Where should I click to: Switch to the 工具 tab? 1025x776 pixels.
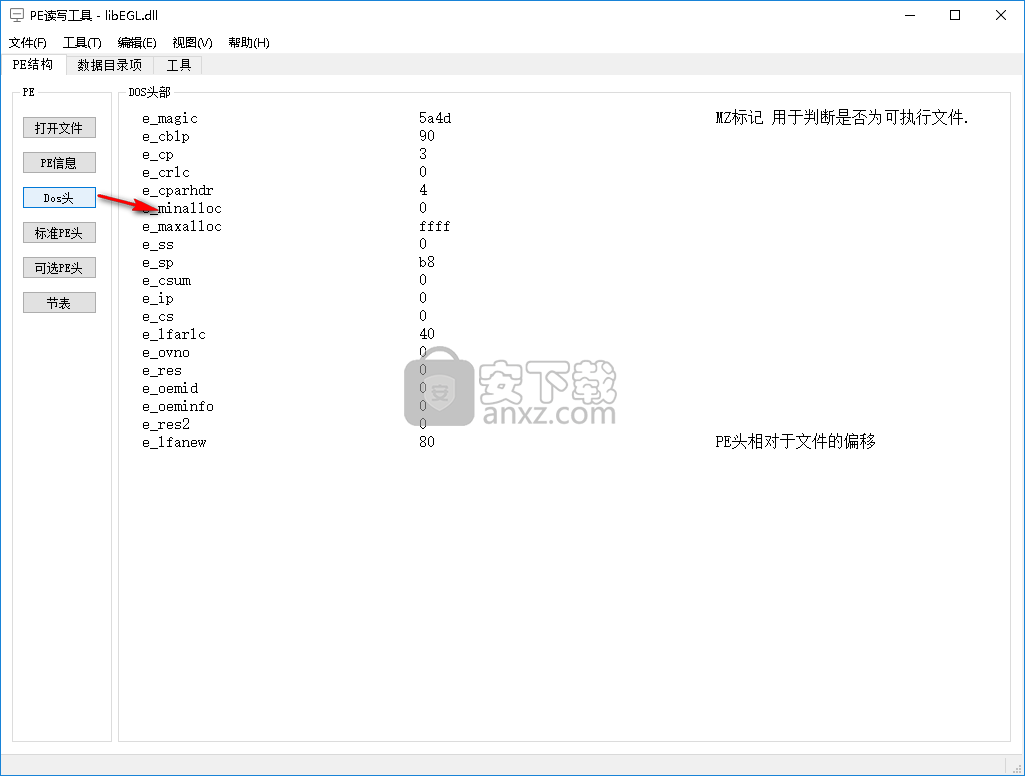[x=178, y=65]
